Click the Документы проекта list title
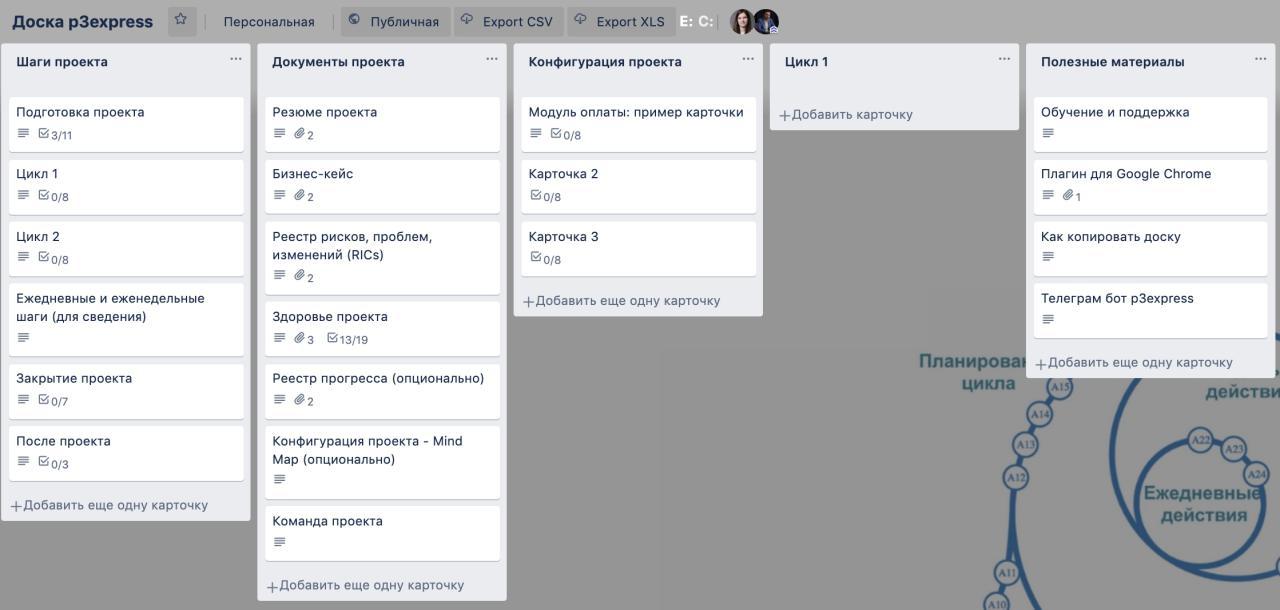Viewport: 1280px width, 610px height. 338,61
